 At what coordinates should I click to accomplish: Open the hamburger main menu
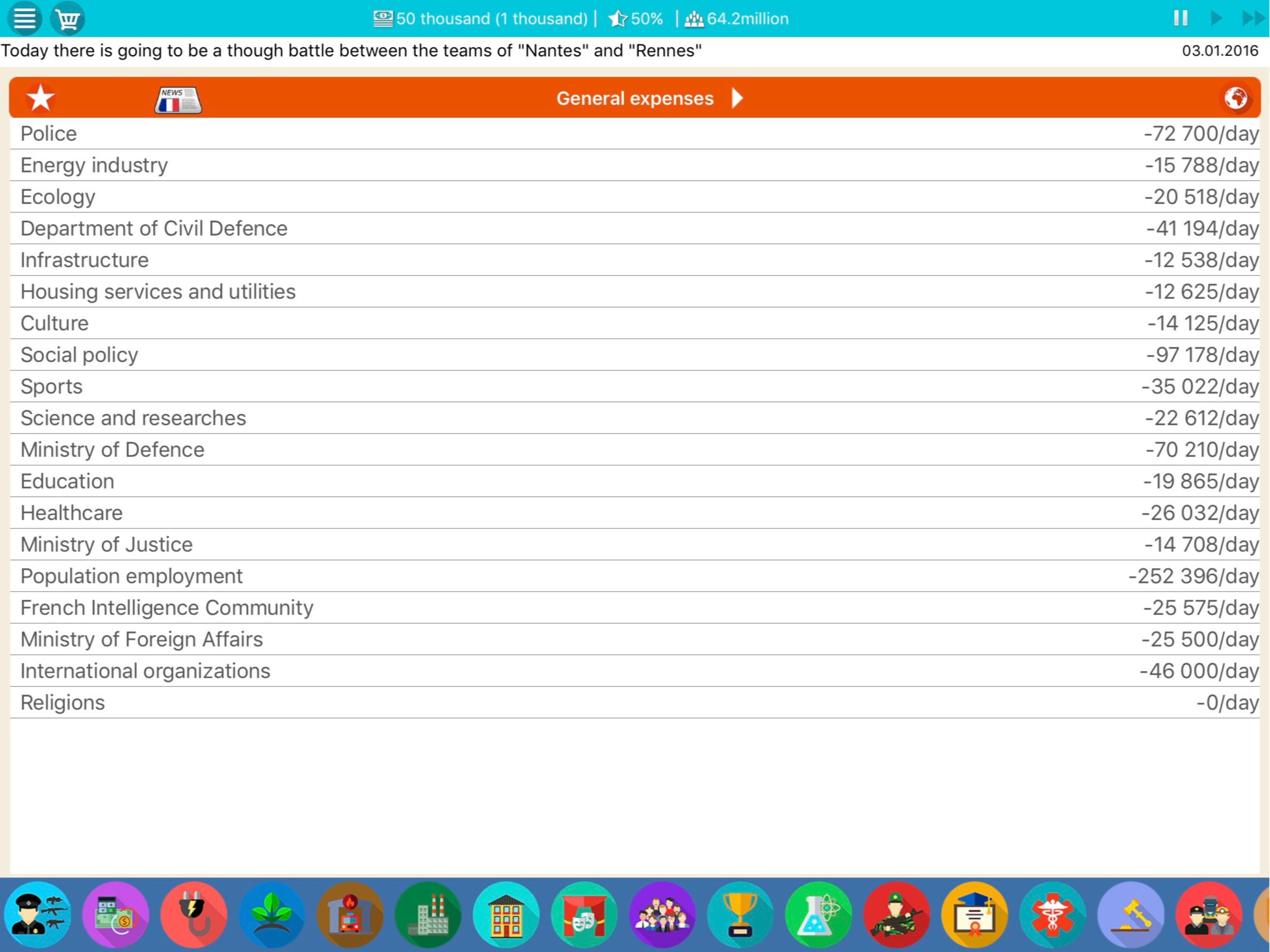point(25,19)
